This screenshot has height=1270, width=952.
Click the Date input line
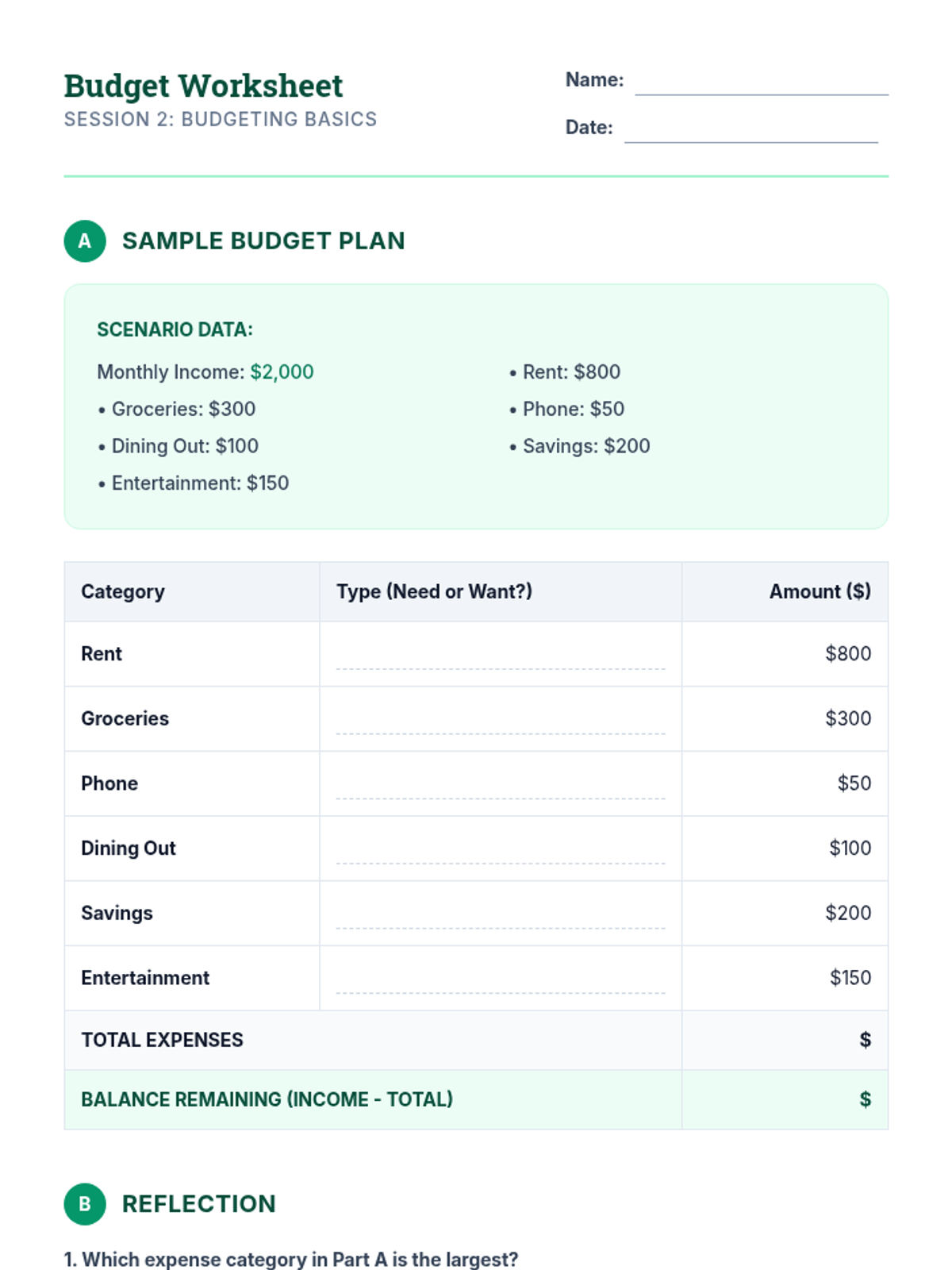[750, 131]
